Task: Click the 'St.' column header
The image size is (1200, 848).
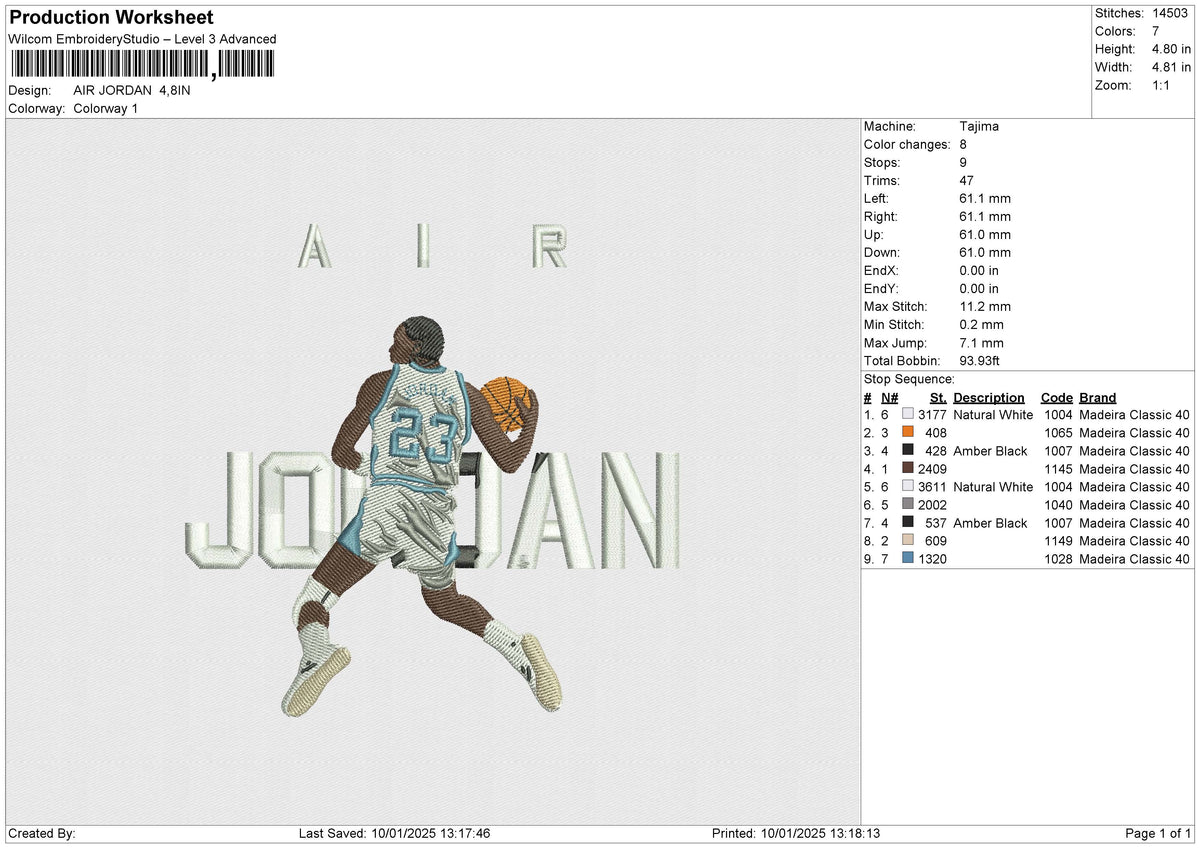Action: coord(938,397)
